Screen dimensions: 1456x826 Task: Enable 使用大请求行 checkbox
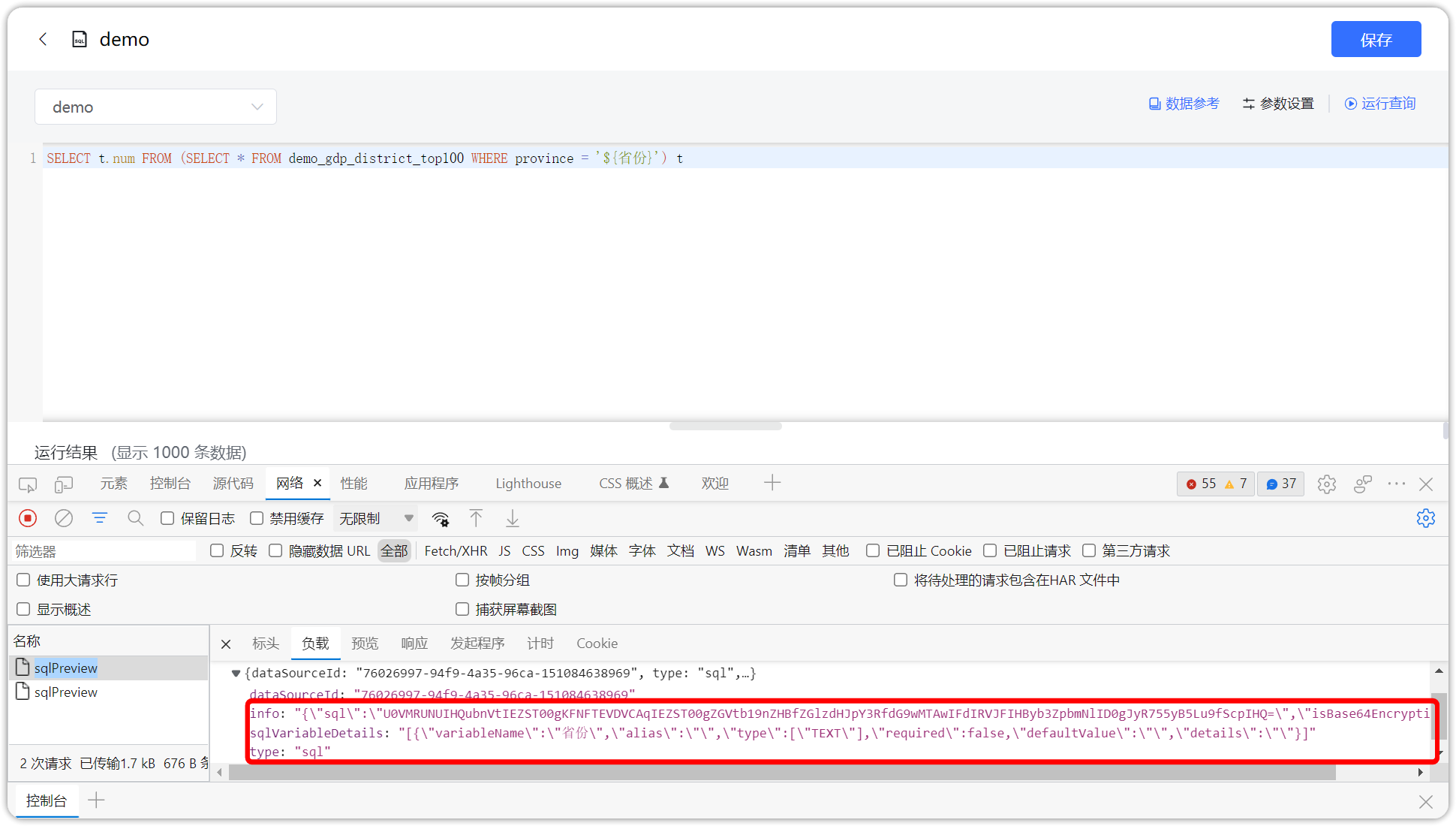23,580
